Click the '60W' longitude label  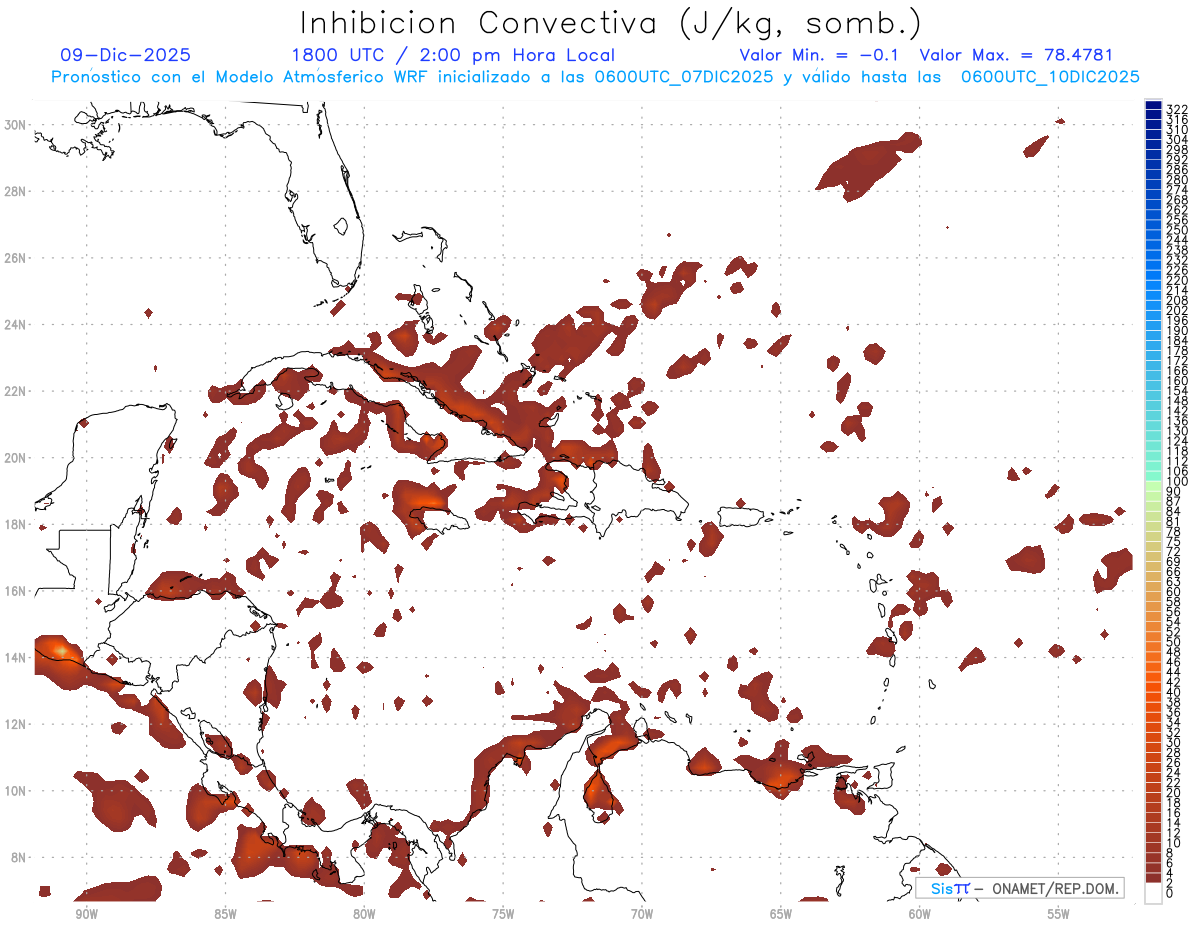(920, 914)
